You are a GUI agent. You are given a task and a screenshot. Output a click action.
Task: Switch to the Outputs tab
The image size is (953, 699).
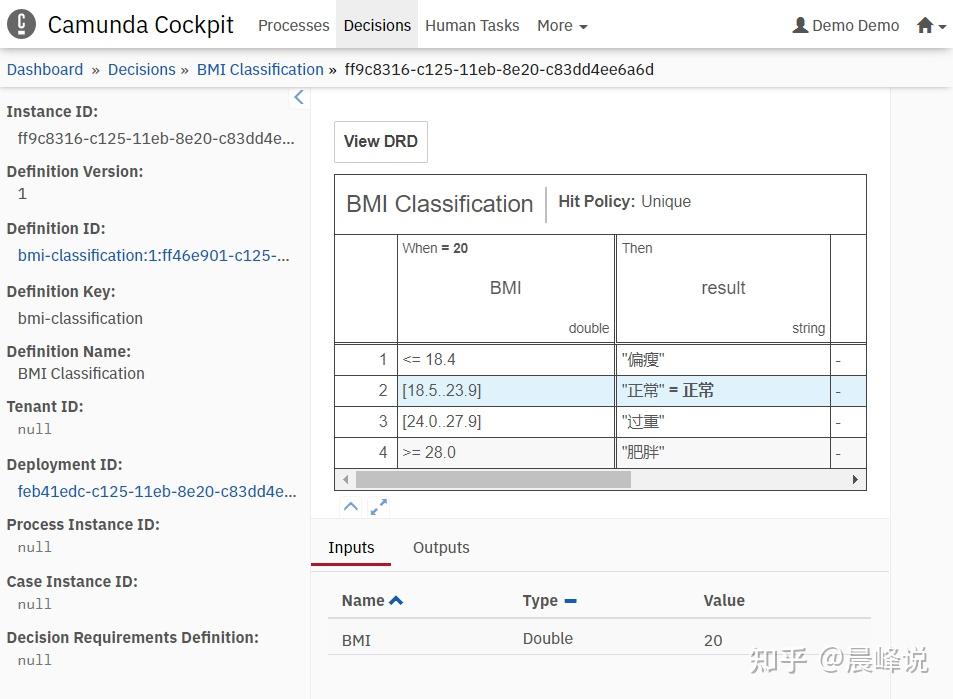441,547
